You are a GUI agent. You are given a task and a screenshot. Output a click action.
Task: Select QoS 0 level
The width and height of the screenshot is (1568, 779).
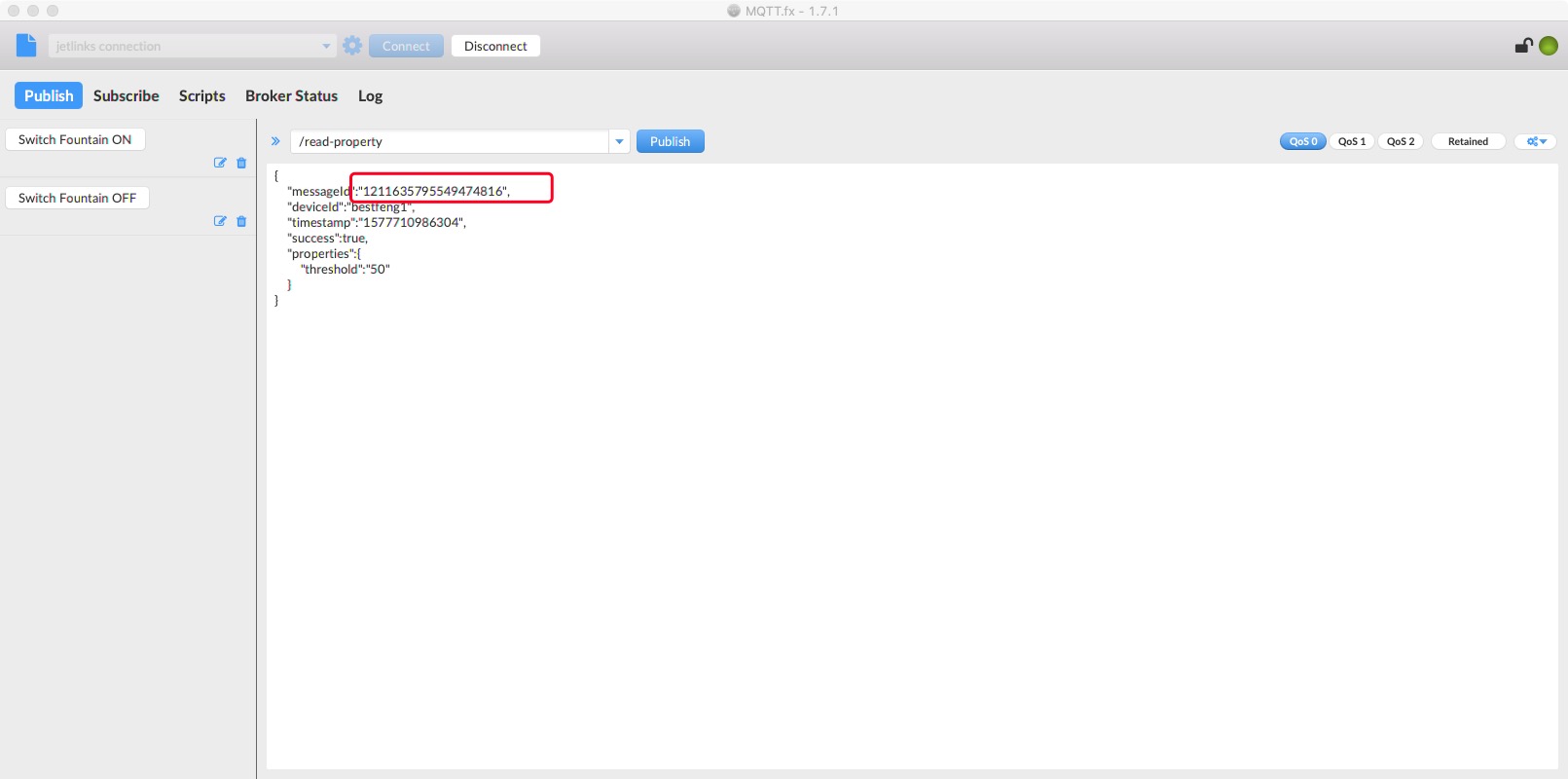1302,141
